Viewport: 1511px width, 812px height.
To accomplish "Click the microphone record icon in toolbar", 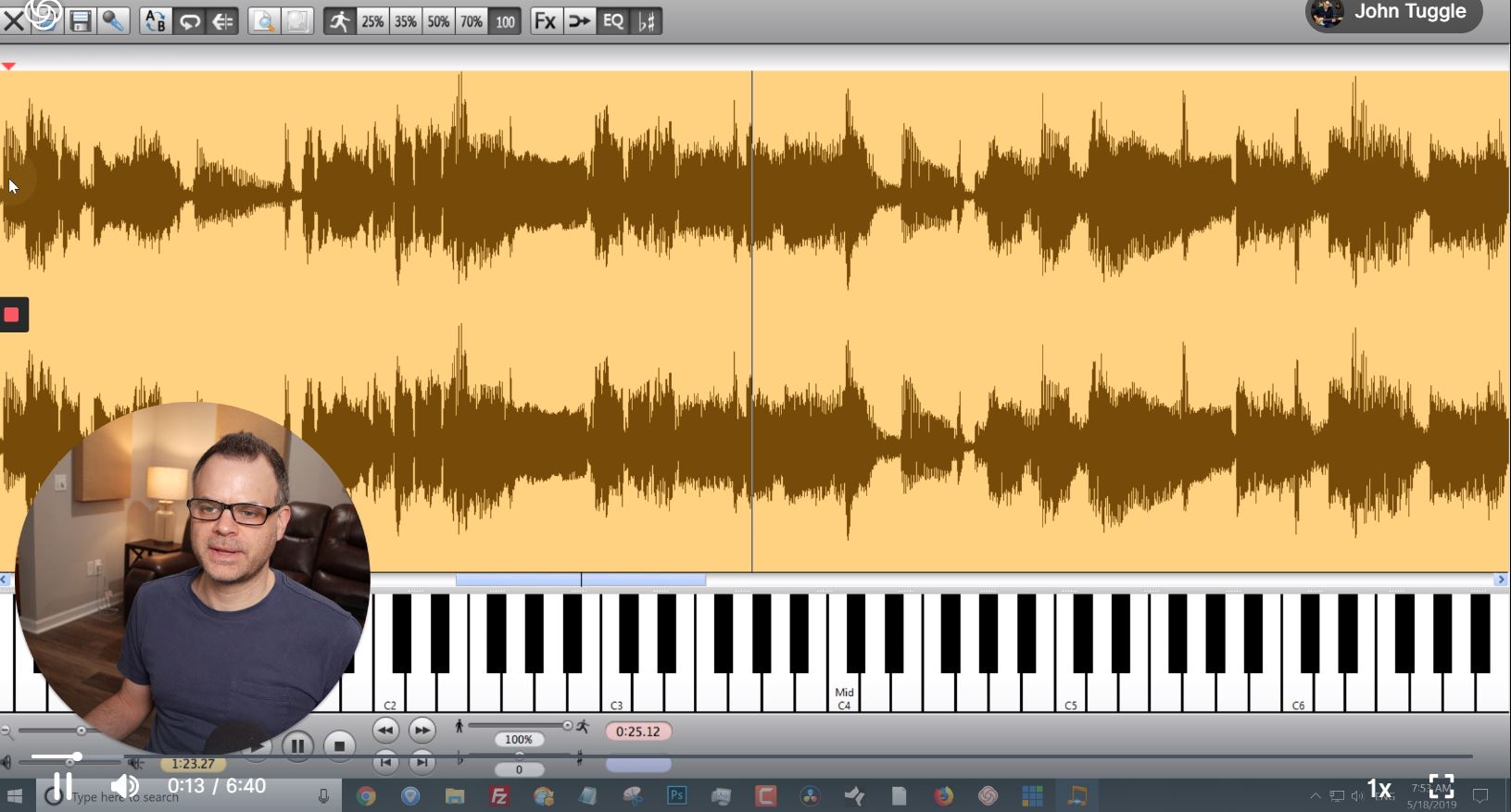I will click(113, 20).
